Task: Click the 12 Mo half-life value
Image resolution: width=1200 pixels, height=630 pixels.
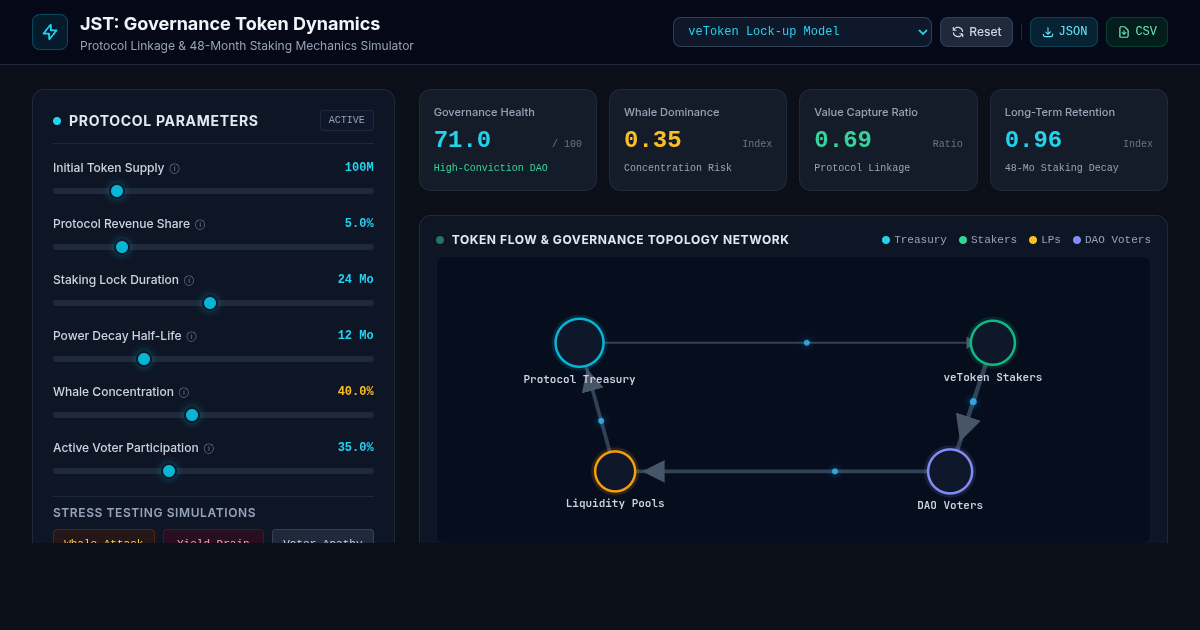Action: coord(355,336)
